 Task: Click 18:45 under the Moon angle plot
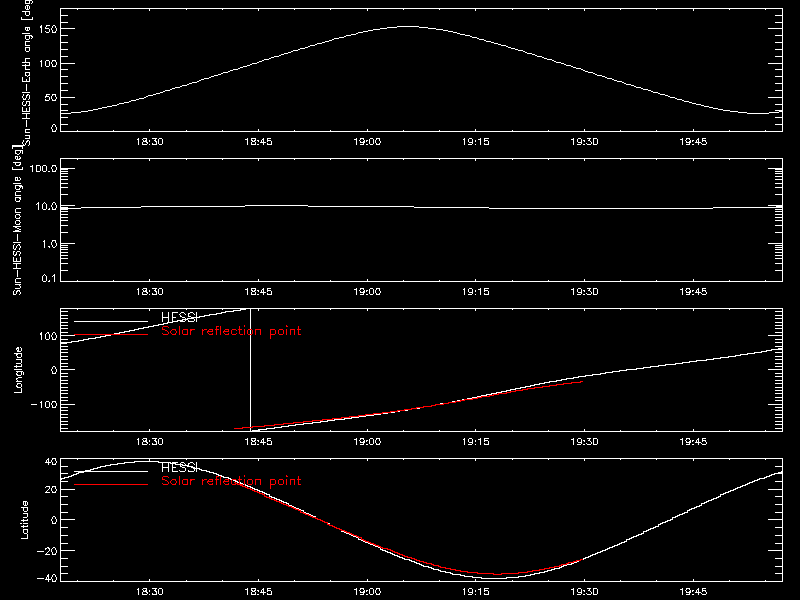pyautogui.click(x=258, y=292)
